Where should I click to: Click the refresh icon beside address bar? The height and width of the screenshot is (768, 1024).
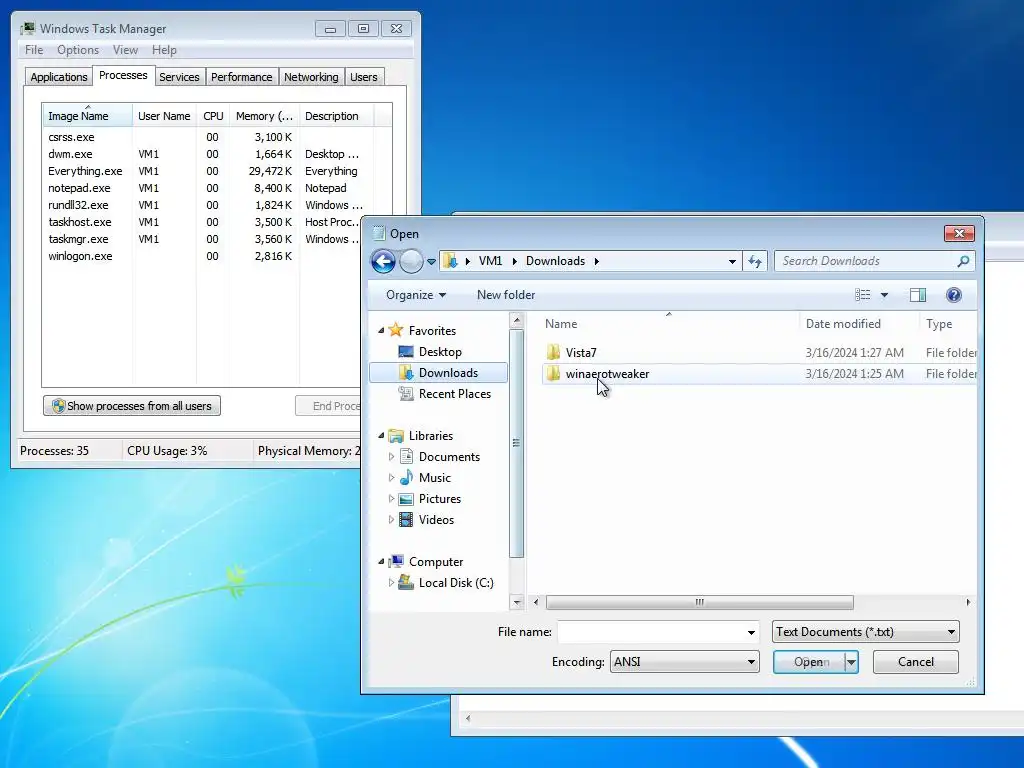pyautogui.click(x=755, y=261)
